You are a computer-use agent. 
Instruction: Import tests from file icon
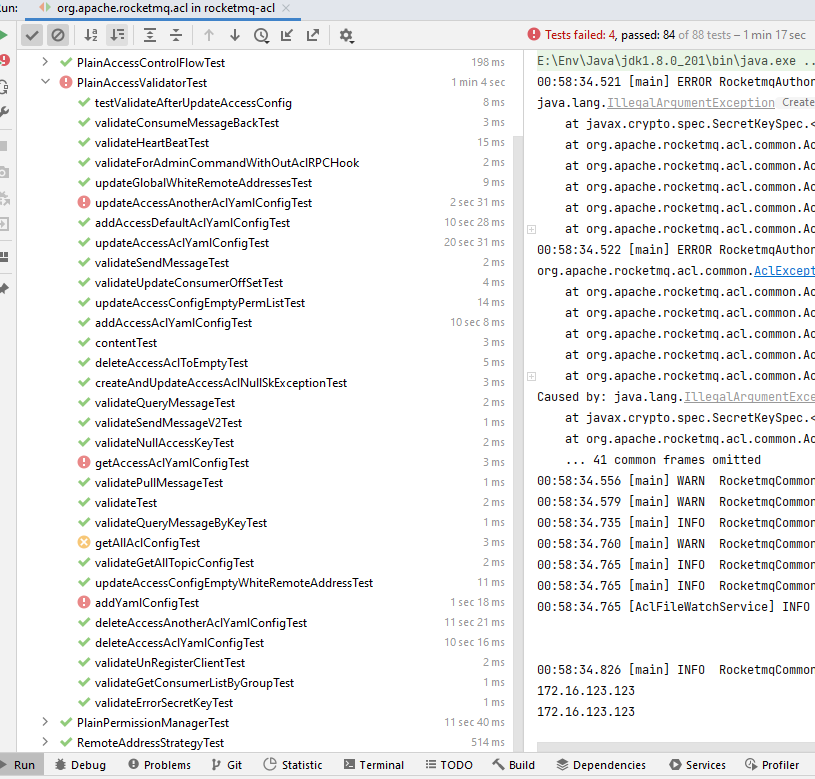pos(287,35)
